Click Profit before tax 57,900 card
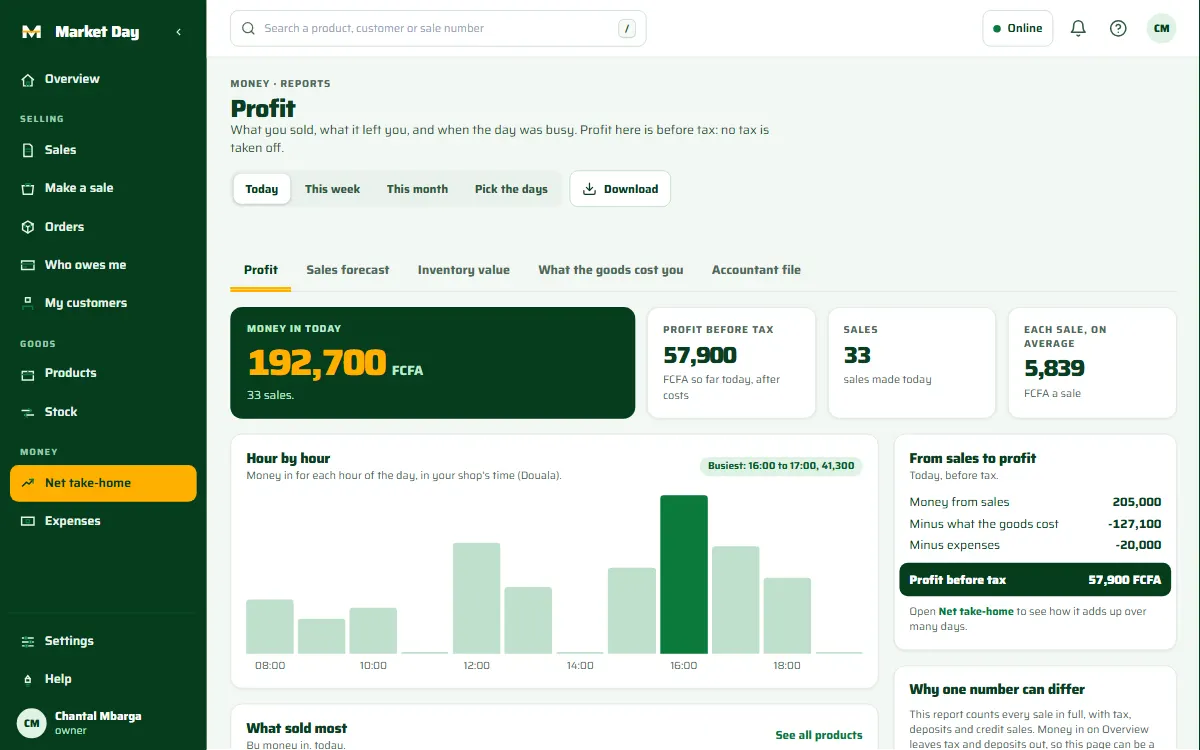This screenshot has width=1200, height=750. click(x=732, y=363)
